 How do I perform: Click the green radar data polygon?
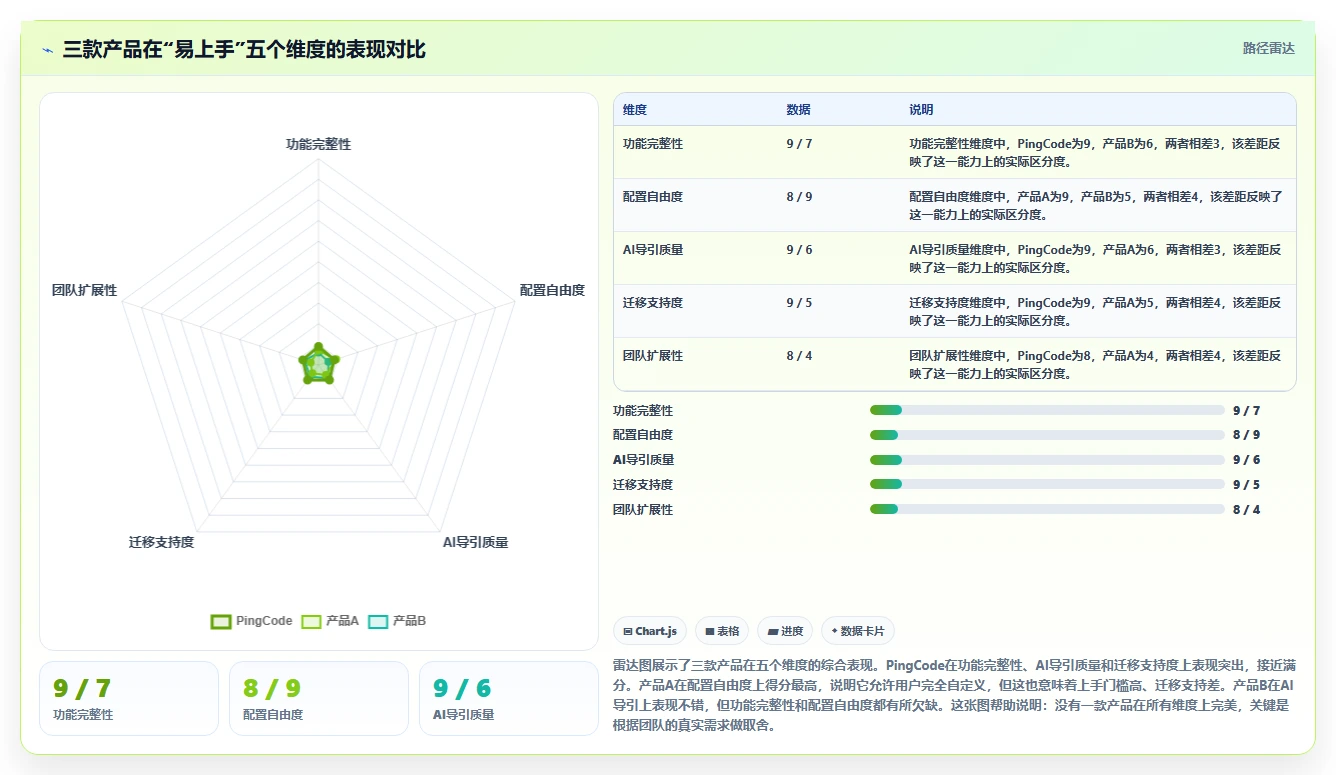319,365
